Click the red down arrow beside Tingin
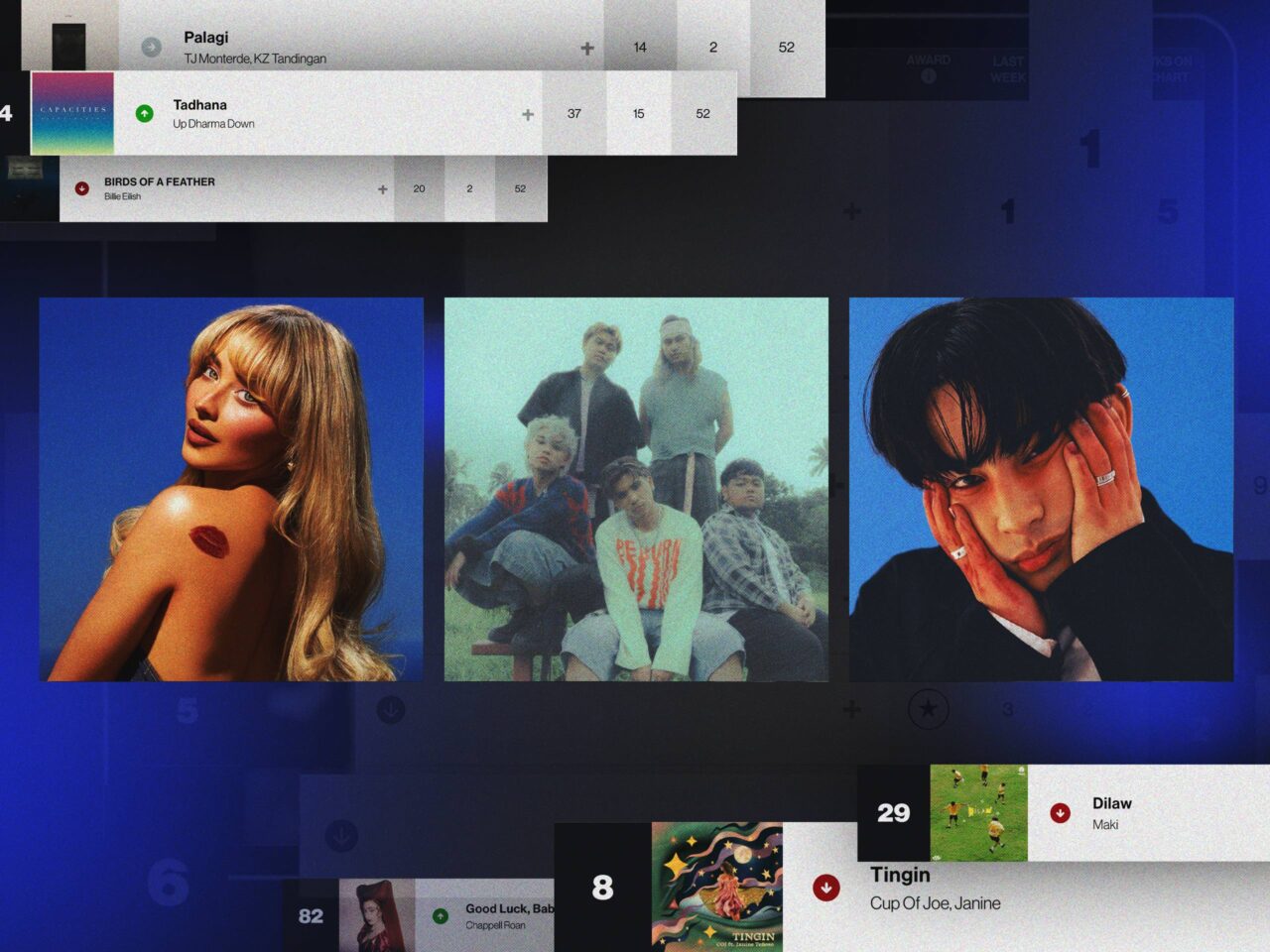The width and height of the screenshot is (1270, 952). [x=825, y=888]
